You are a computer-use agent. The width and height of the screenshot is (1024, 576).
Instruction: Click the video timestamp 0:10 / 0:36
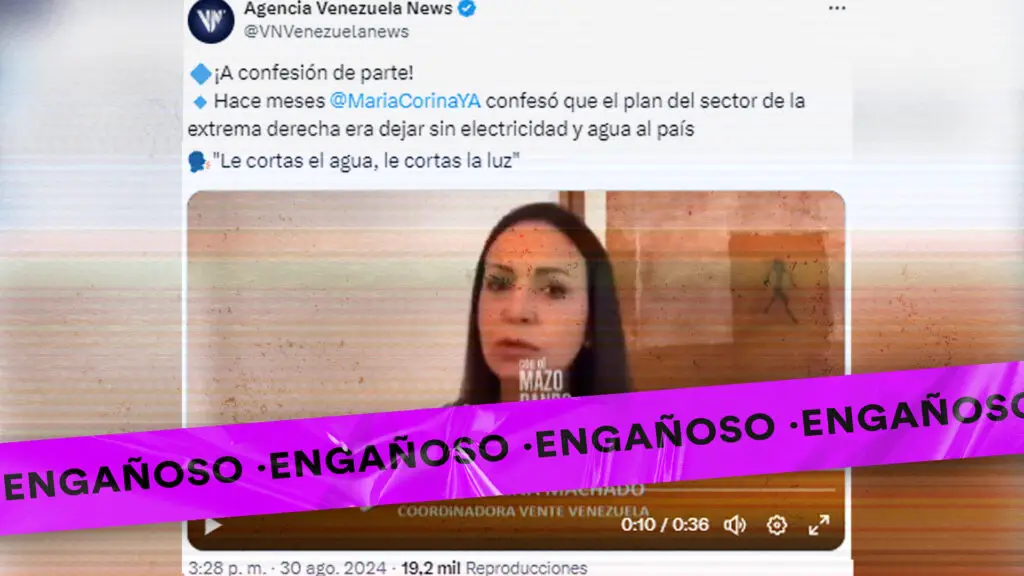coord(665,525)
